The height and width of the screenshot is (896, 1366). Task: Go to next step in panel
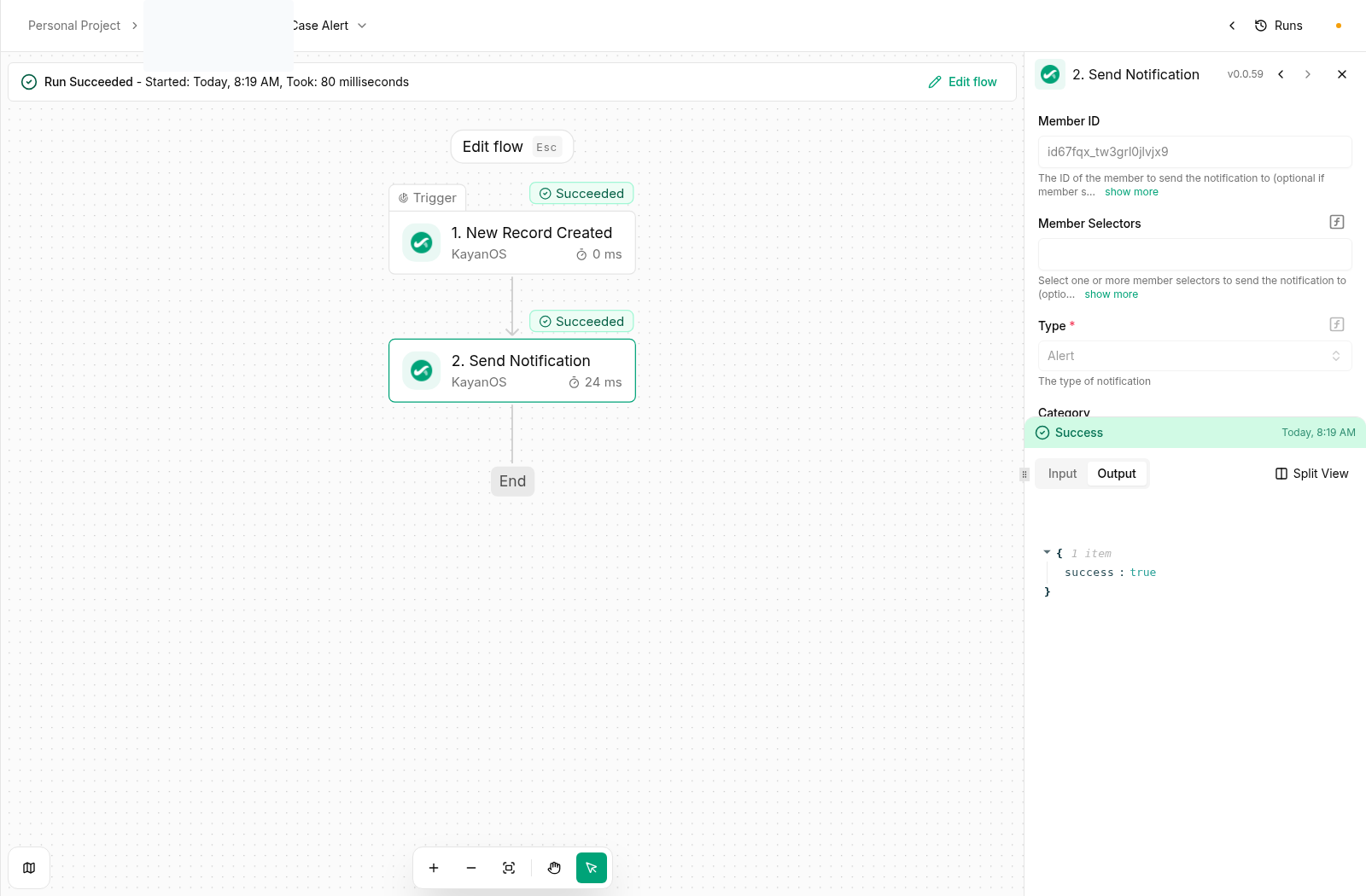point(1308,74)
